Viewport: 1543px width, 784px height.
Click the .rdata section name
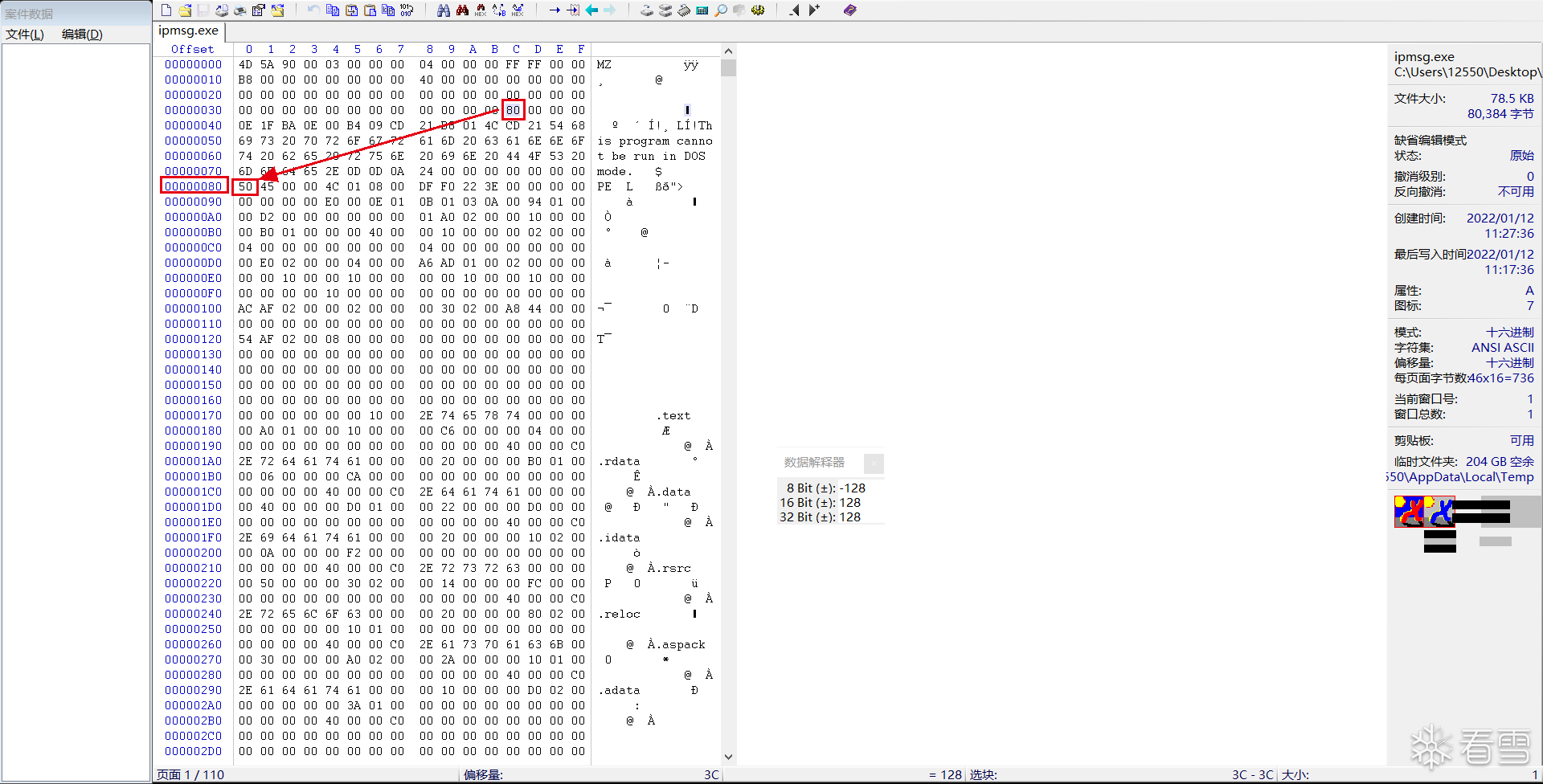tap(619, 461)
